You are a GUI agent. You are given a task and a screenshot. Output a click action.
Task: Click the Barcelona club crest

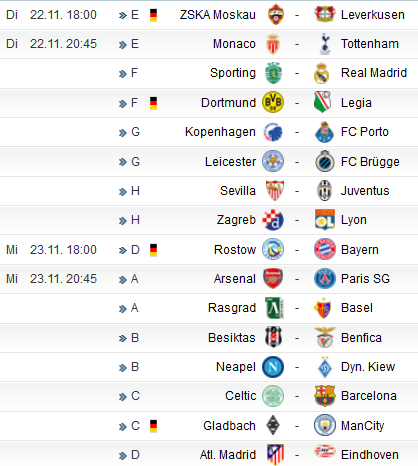pos(325,396)
